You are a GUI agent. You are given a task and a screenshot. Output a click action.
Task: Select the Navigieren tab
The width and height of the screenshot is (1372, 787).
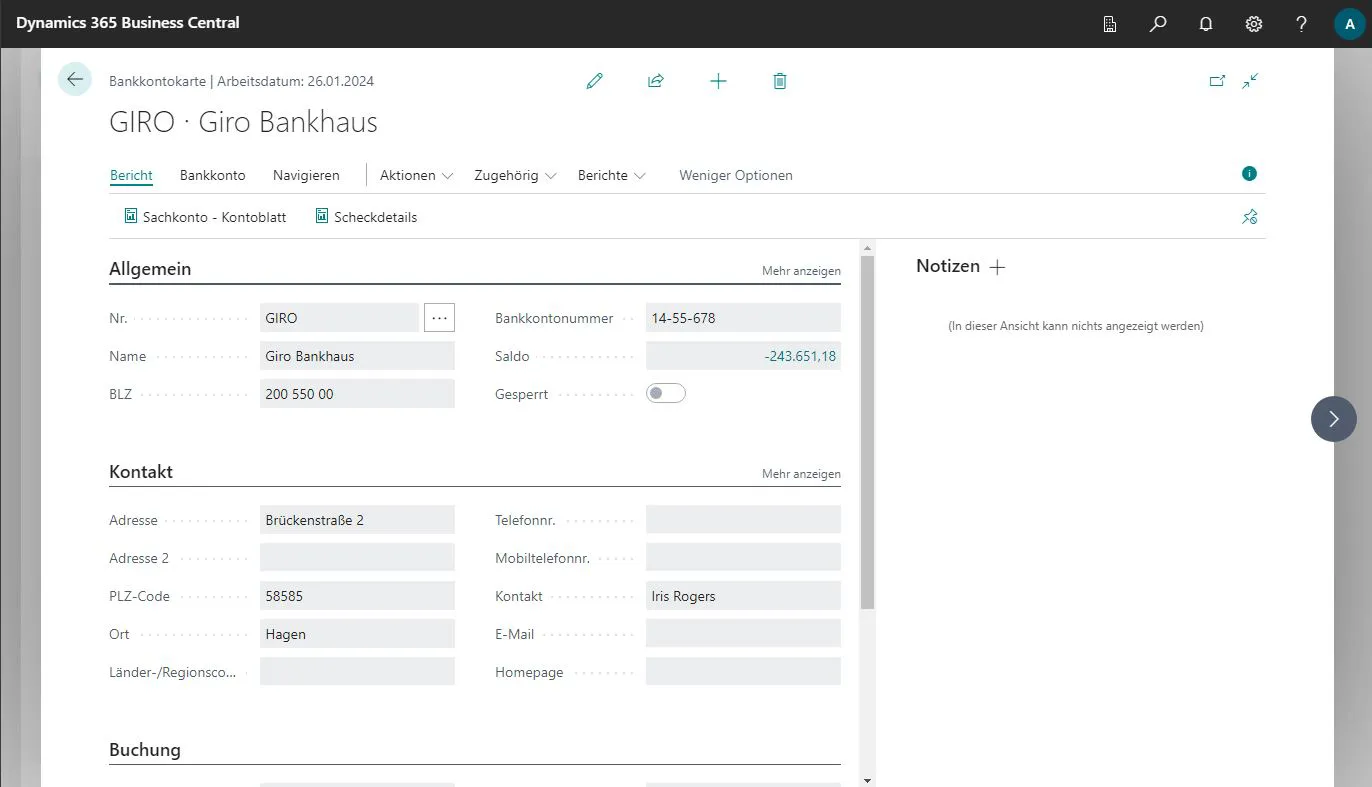coord(306,175)
